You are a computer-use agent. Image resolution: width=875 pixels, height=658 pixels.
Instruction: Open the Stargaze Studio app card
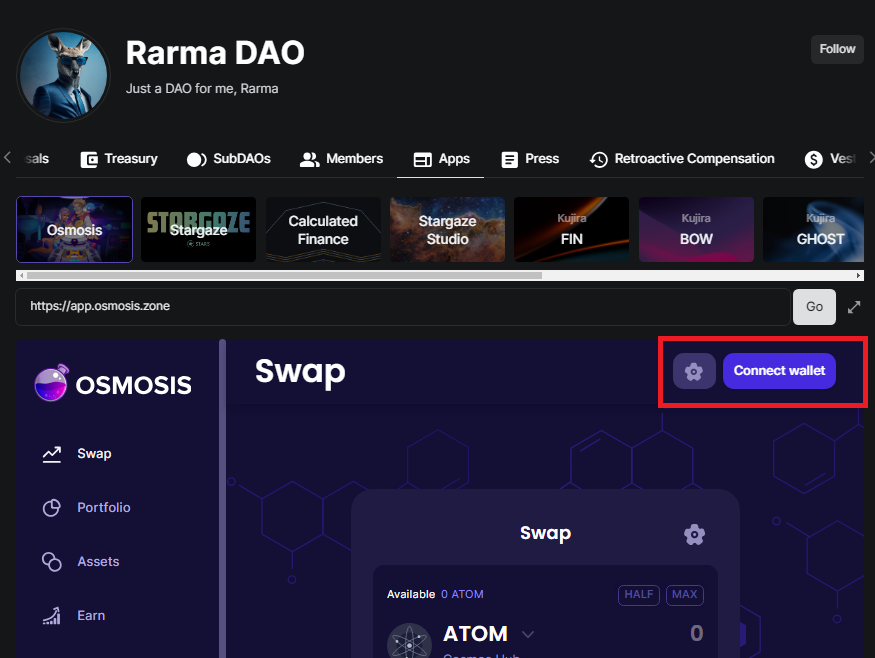click(448, 229)
